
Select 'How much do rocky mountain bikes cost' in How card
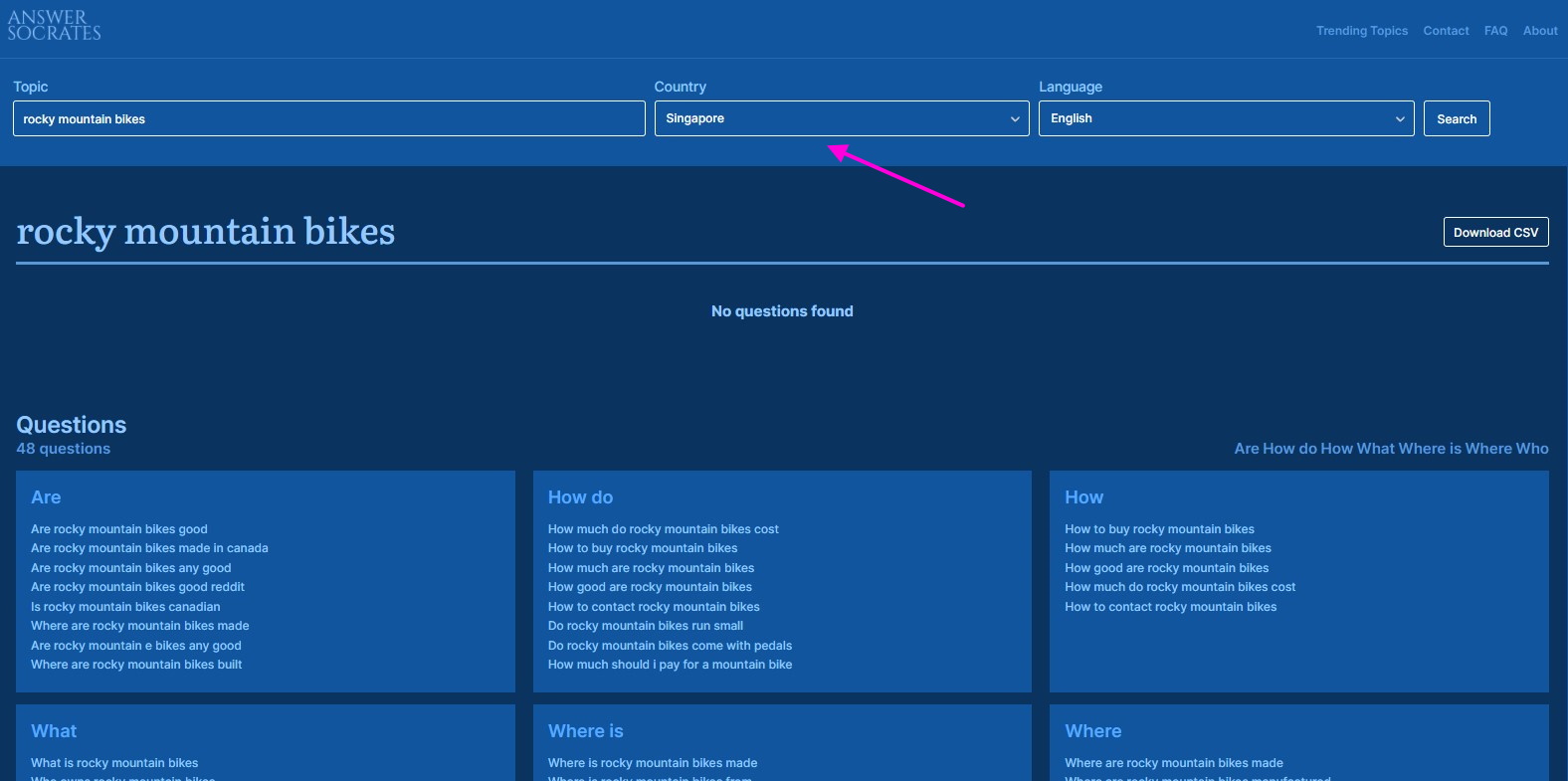(x=1180, y=587)
